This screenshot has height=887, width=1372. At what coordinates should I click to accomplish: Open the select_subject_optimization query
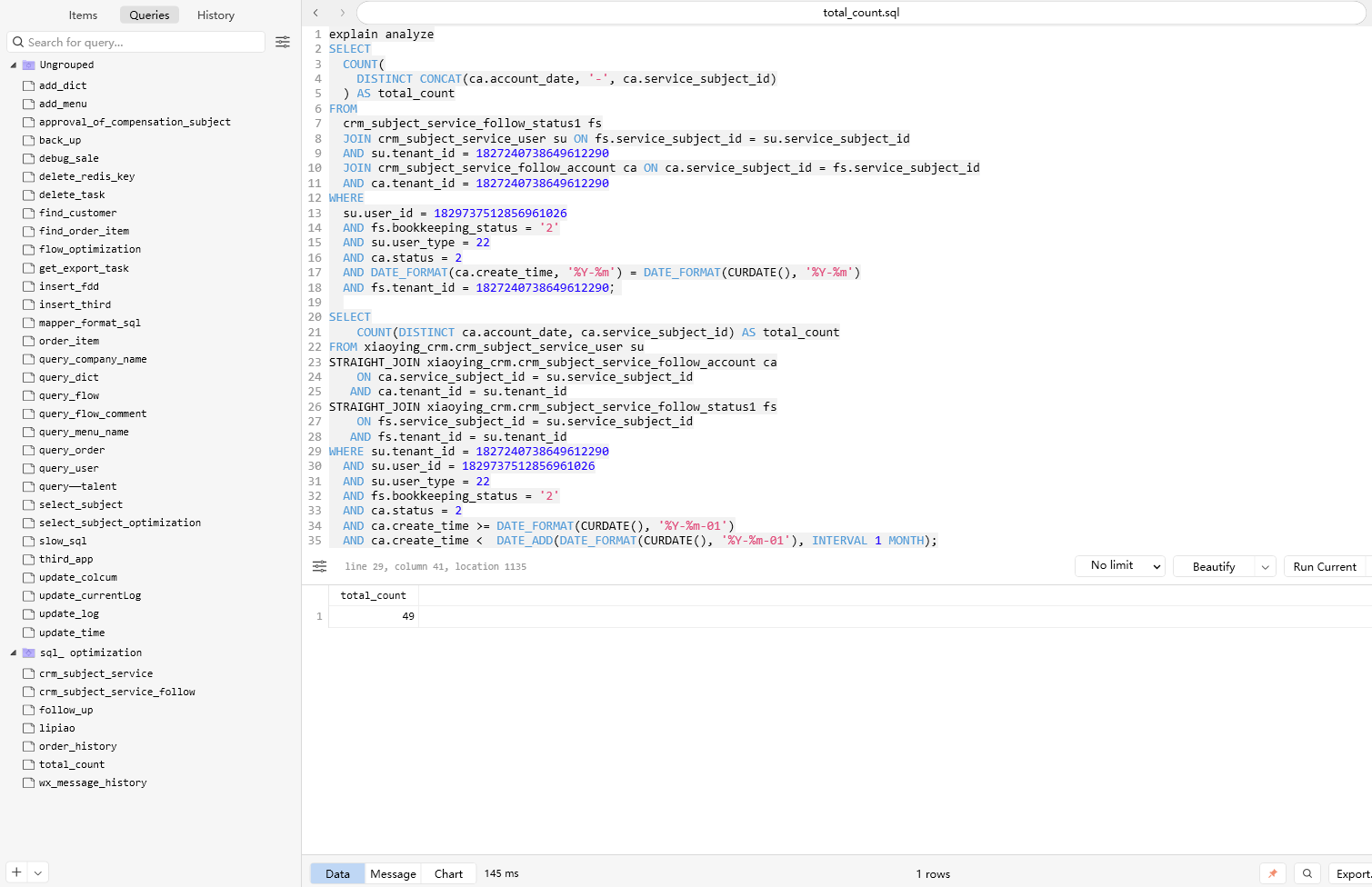click(120, 523)
